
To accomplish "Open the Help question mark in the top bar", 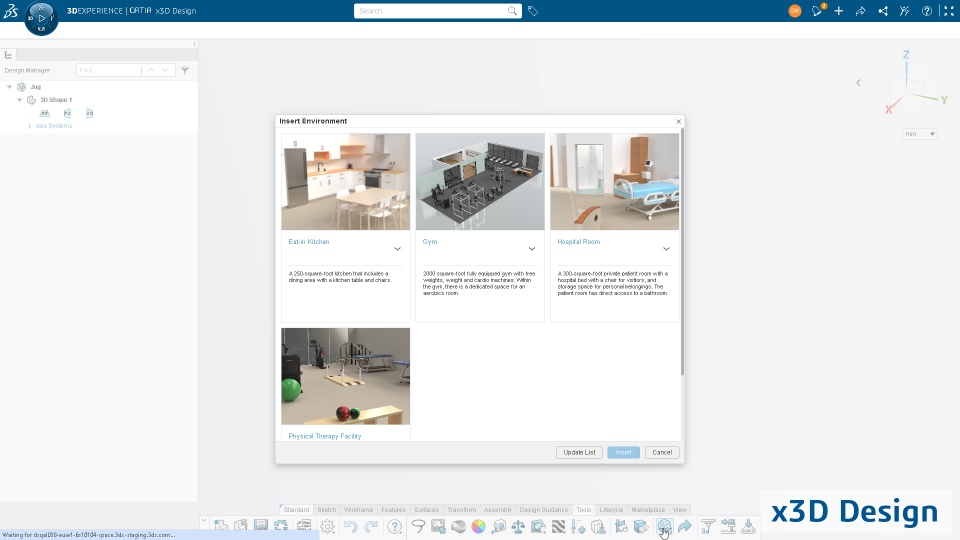I will [x=927, y=11].
